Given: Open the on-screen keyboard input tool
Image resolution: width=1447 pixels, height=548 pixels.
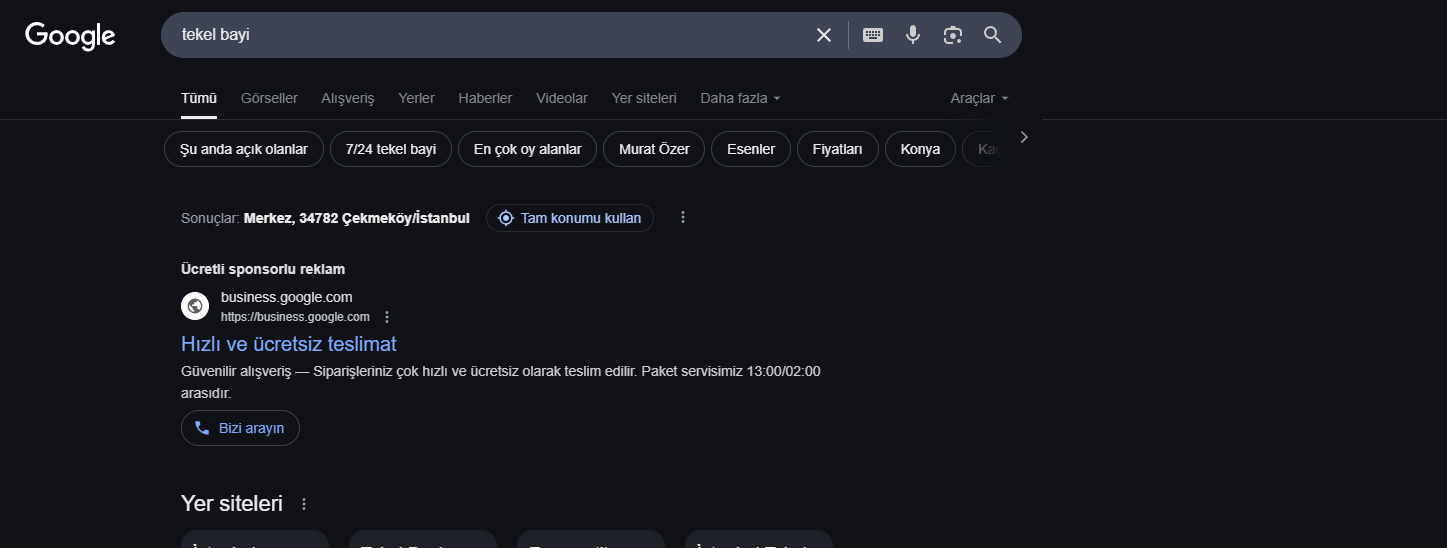Looking at the screenshot, I should tap(873, 35).
